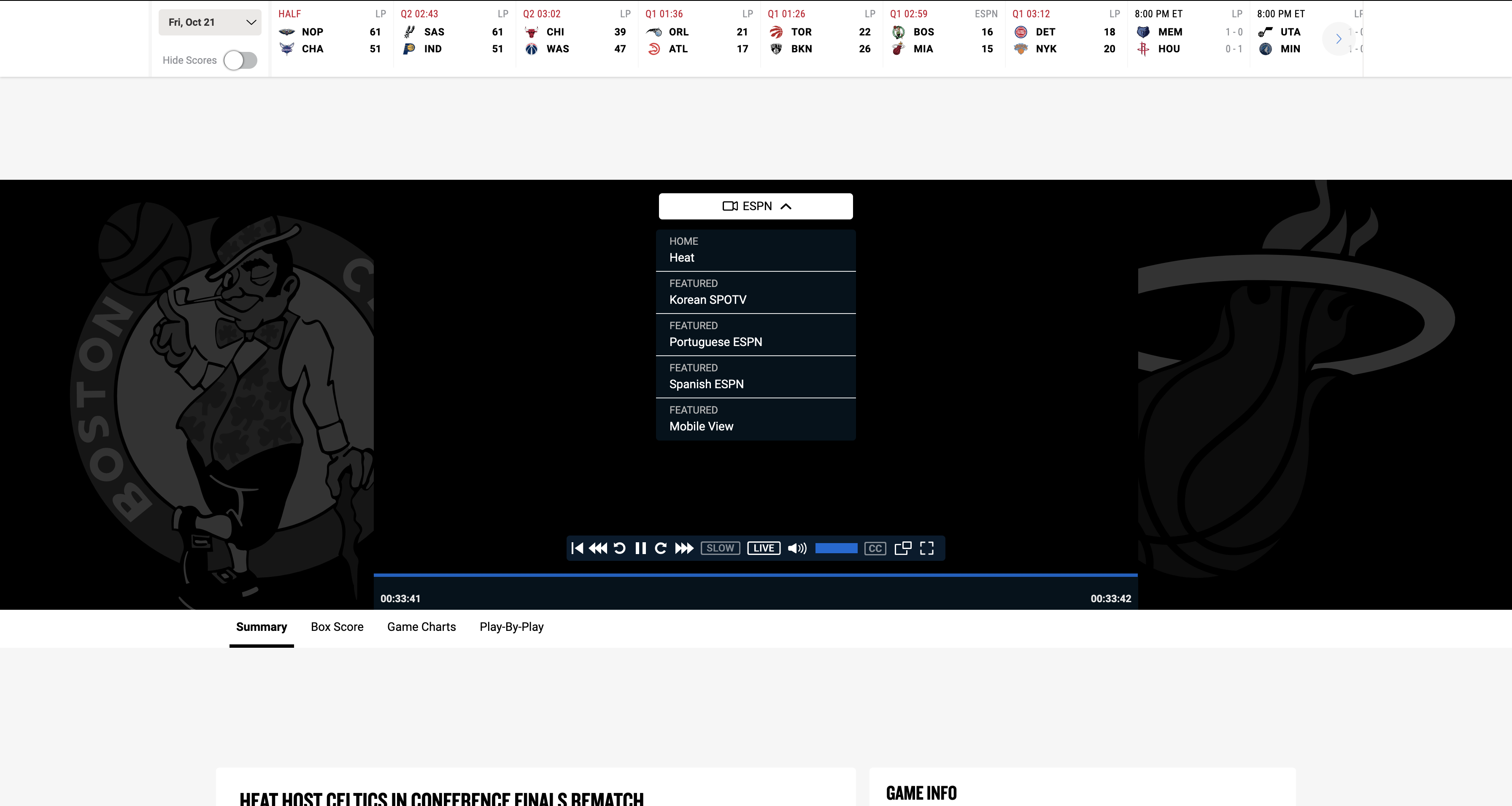Switch to the Portuguese ESPN stream
Screen dimensions: 1512x806
756,335
